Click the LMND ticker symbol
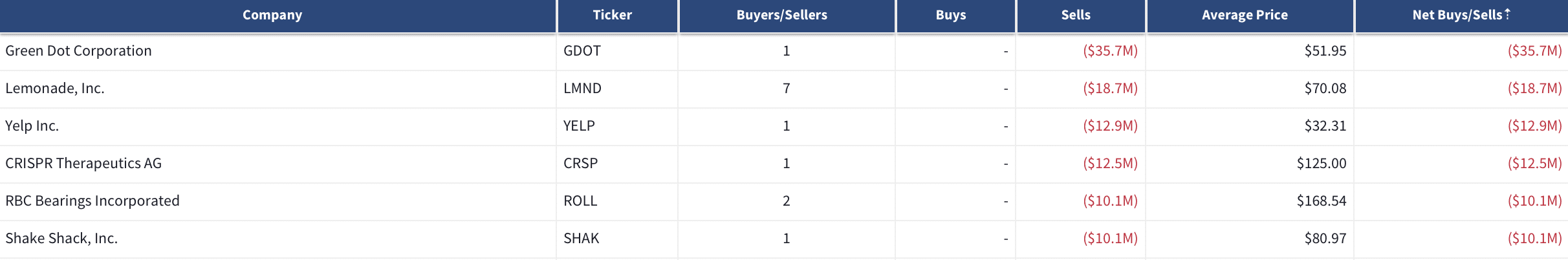The image size is (1568, 260). [x=582, y=89]
